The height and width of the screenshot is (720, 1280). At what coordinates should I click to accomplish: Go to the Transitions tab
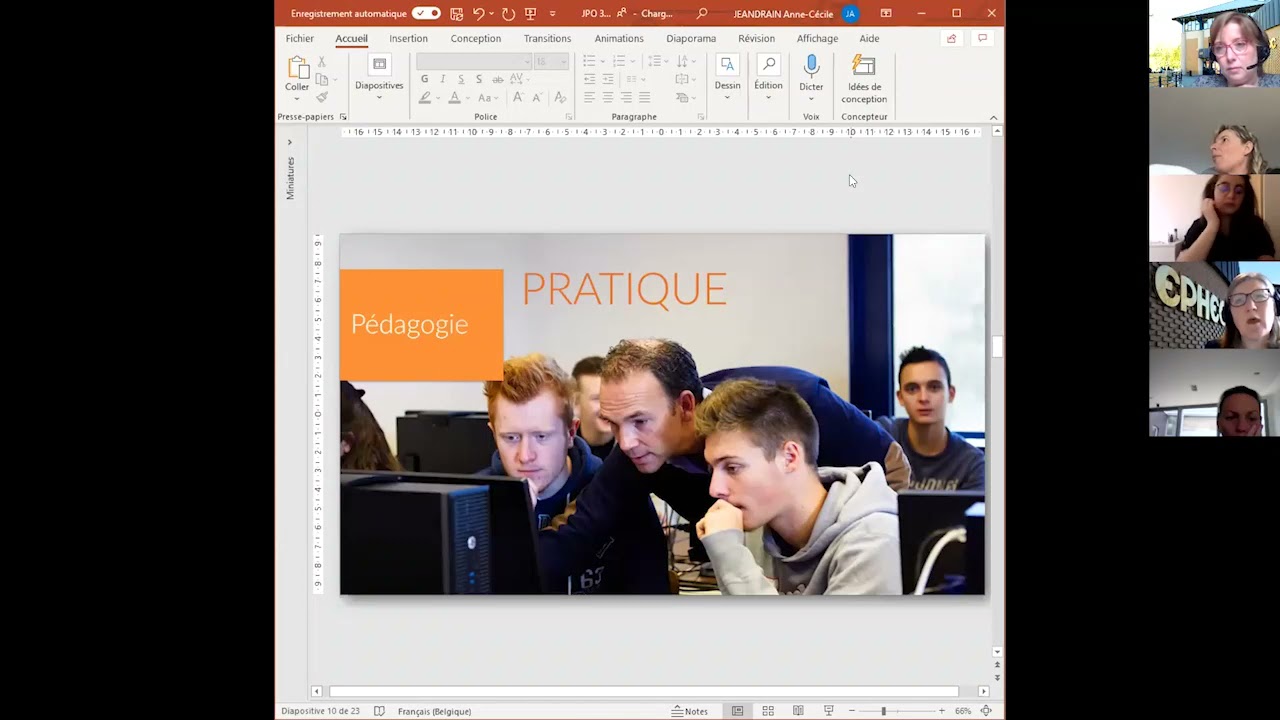pos(547,38)
